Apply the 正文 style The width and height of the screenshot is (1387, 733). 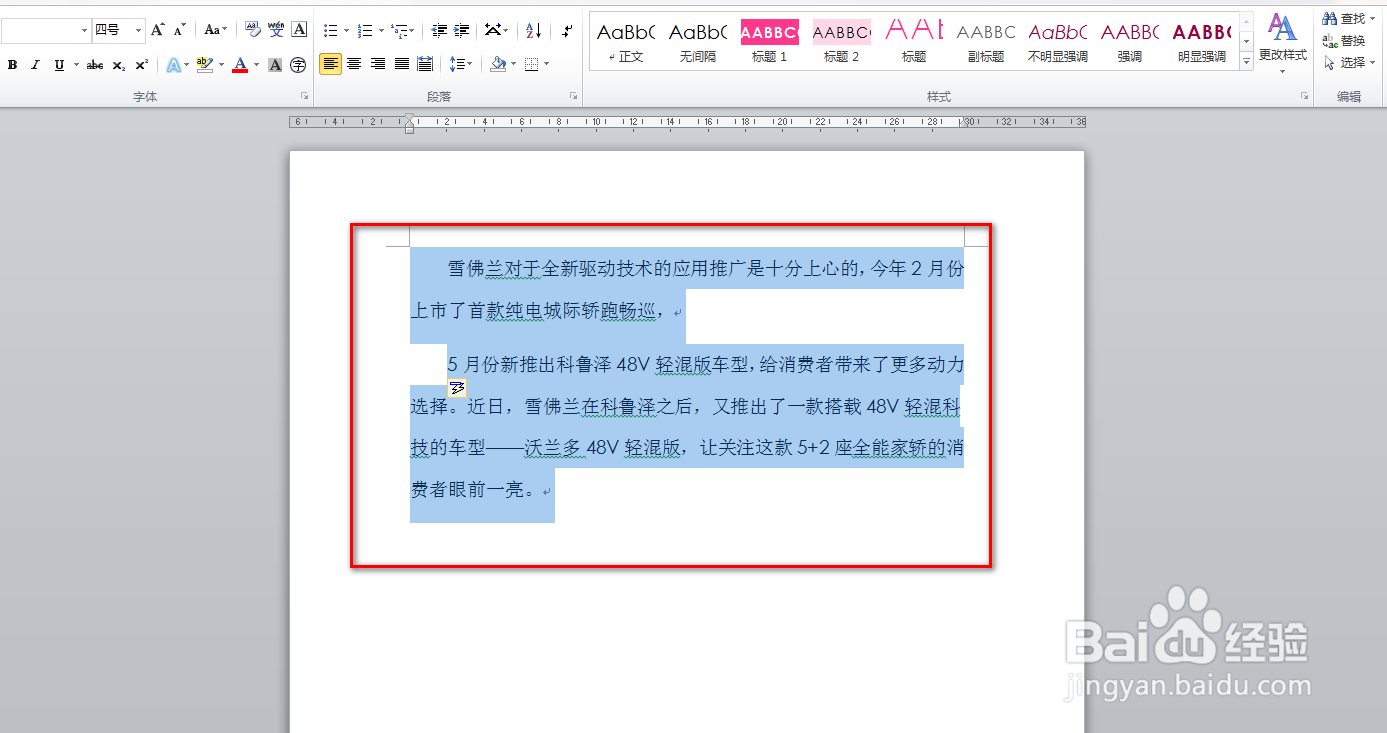[626, 42]
